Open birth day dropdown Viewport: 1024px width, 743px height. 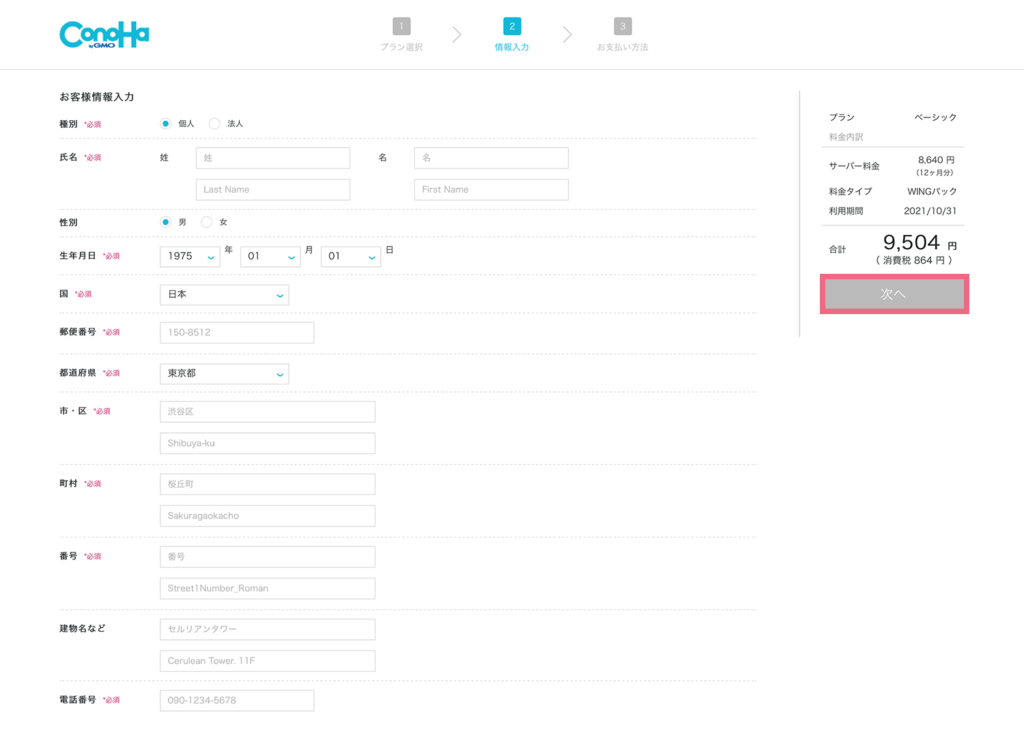(x=351, y=257)
